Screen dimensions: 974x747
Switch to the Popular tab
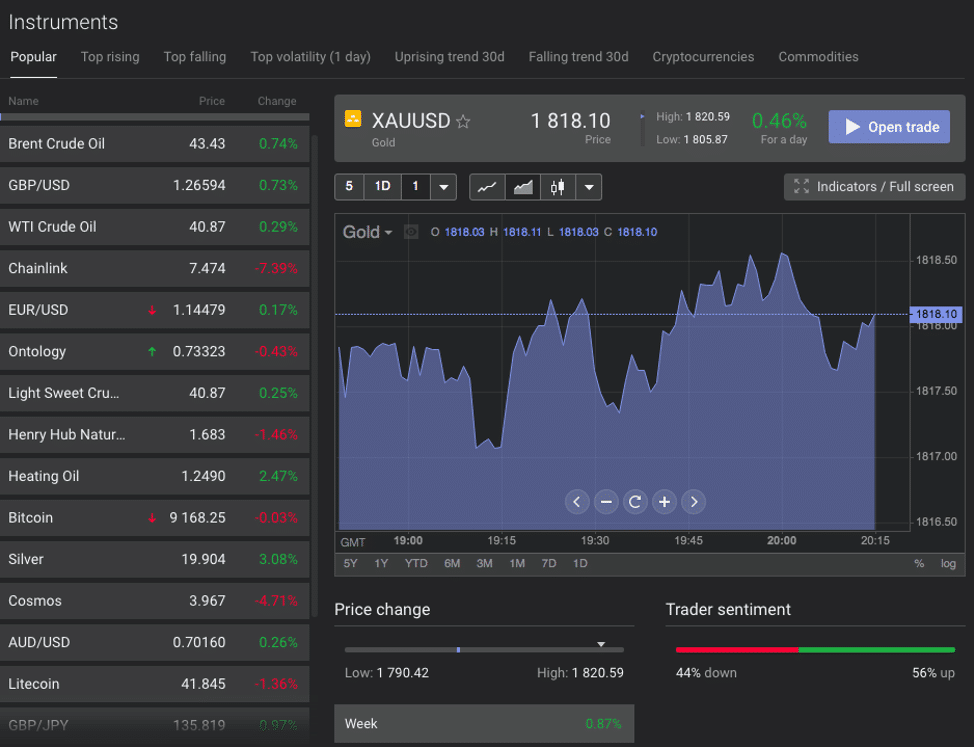point(34,57)
